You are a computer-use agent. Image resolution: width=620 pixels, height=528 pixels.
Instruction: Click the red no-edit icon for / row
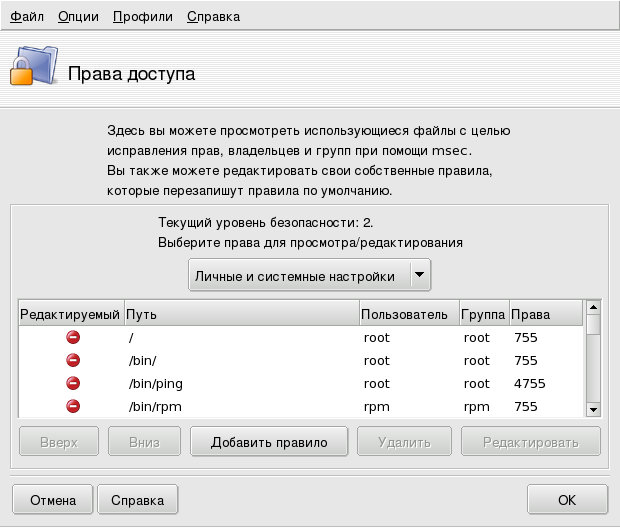(73, 337)
